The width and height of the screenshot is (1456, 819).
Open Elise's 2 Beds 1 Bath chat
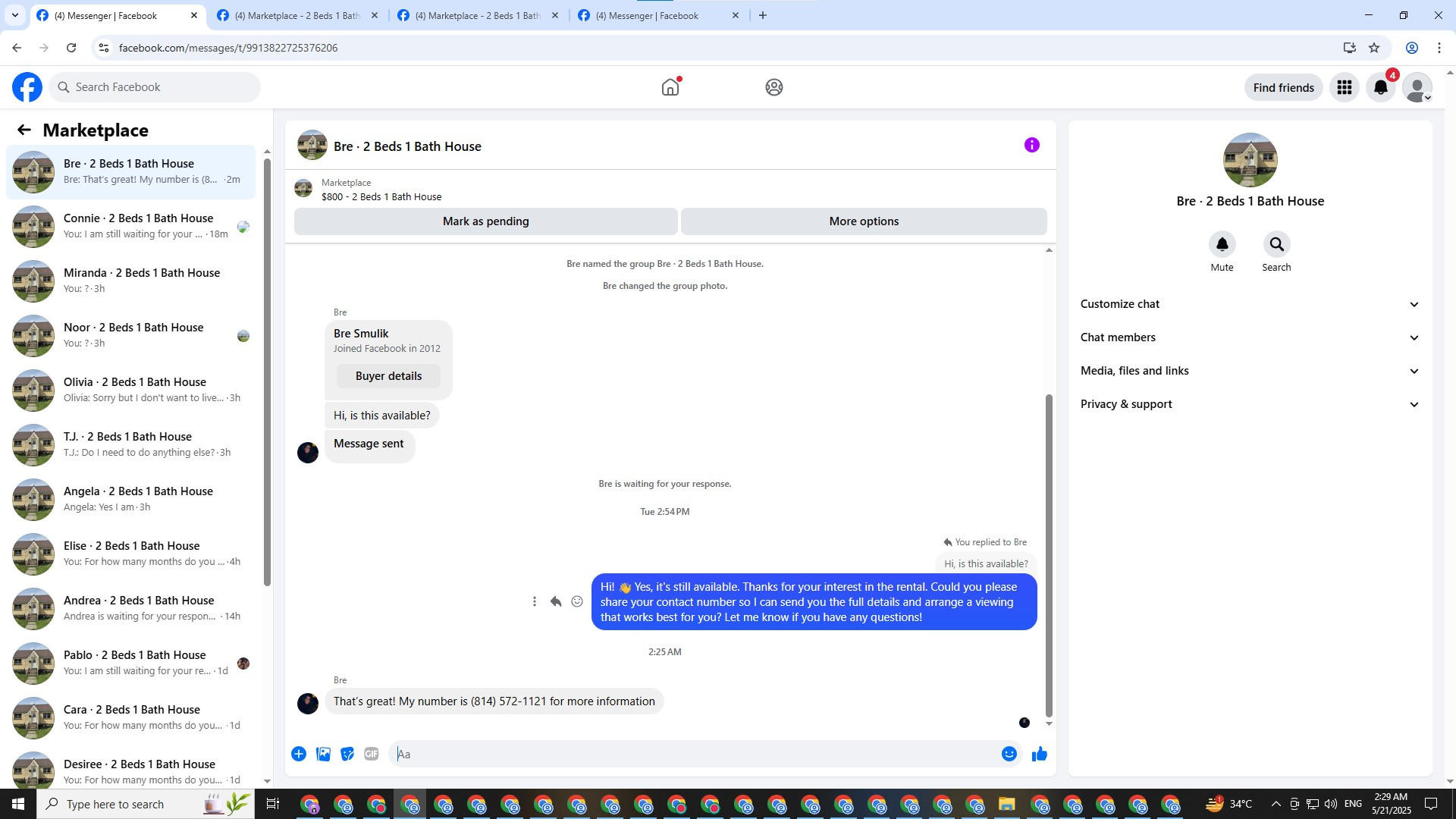[130, 554]
